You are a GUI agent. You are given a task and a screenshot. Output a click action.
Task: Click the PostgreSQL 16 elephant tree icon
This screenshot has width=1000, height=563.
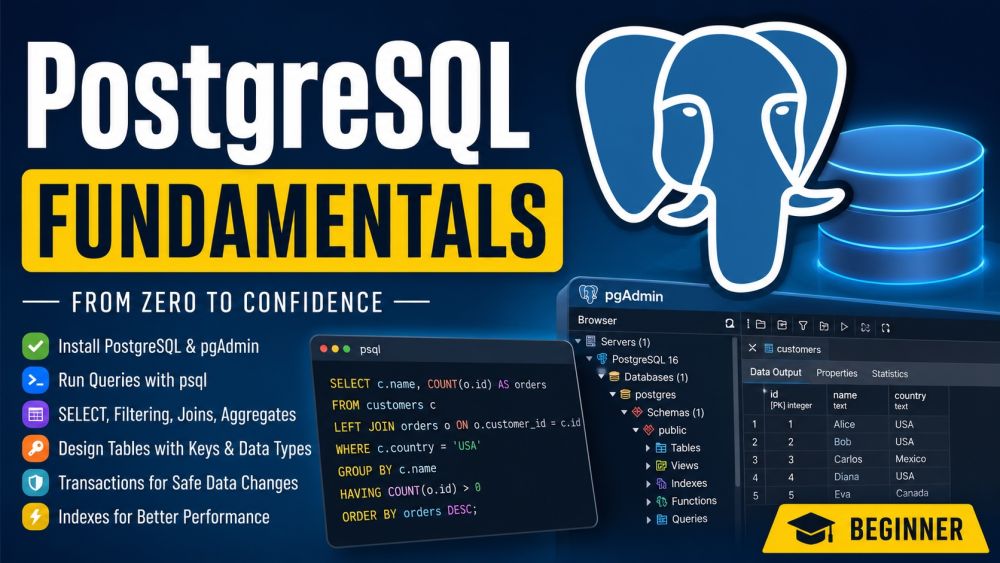pyautogui.click(x=602, y=358)
